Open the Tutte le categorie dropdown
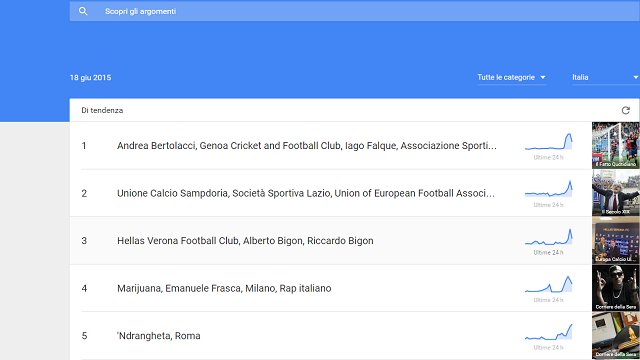Viewport: 640px width, 360px height. point(511,77)
